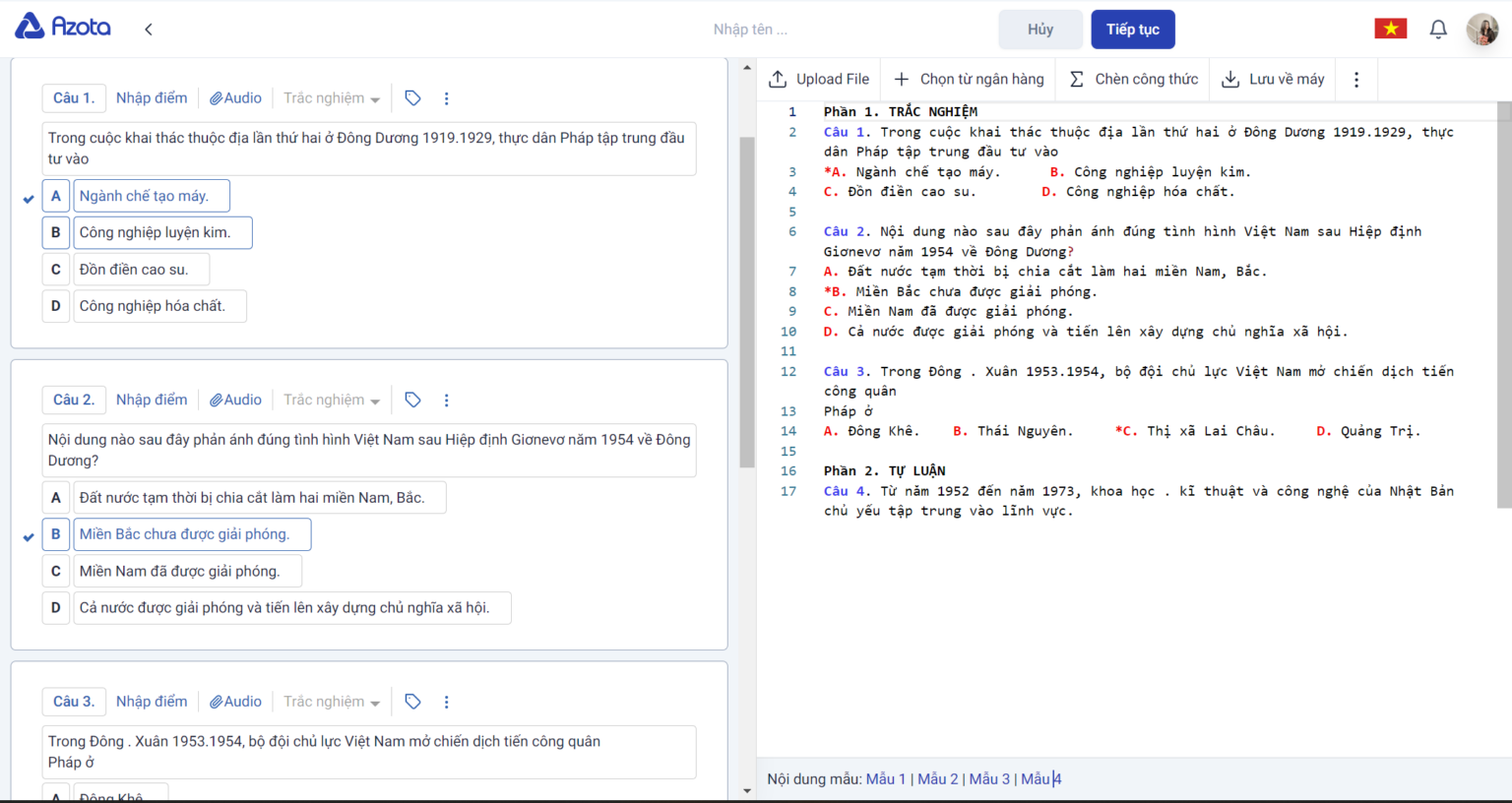Select answer B for Câu 1

pyautogui.click(x=56, y=233)
